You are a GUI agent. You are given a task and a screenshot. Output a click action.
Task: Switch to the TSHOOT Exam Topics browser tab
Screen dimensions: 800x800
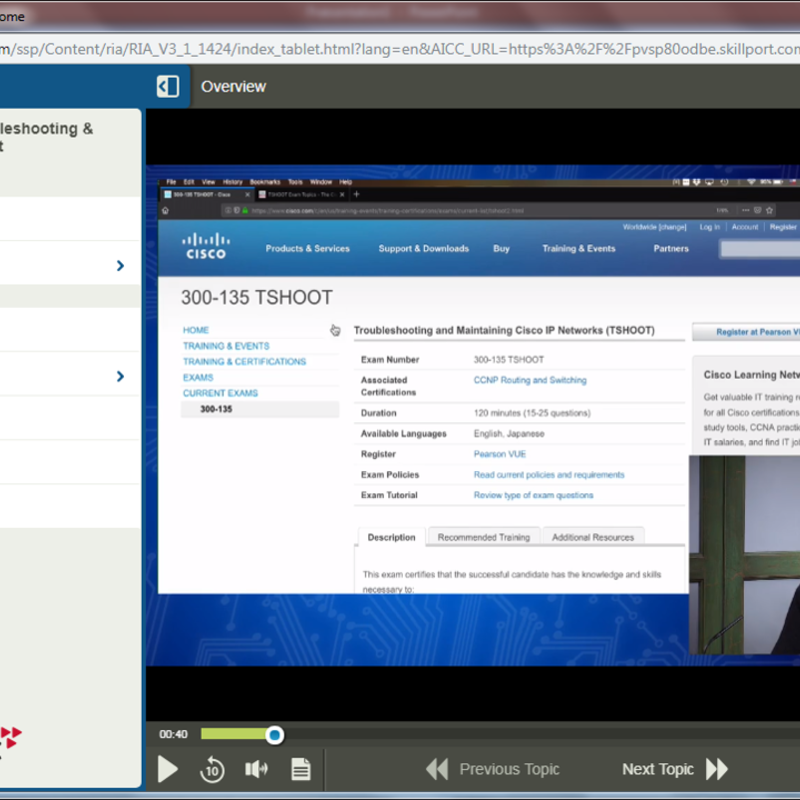301,194
